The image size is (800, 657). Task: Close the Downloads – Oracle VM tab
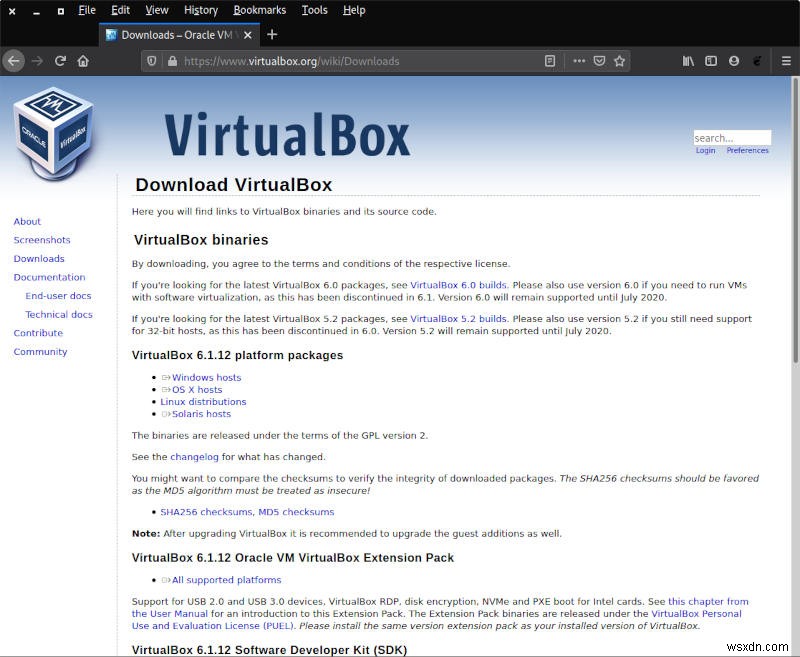[x=247, y=35]
